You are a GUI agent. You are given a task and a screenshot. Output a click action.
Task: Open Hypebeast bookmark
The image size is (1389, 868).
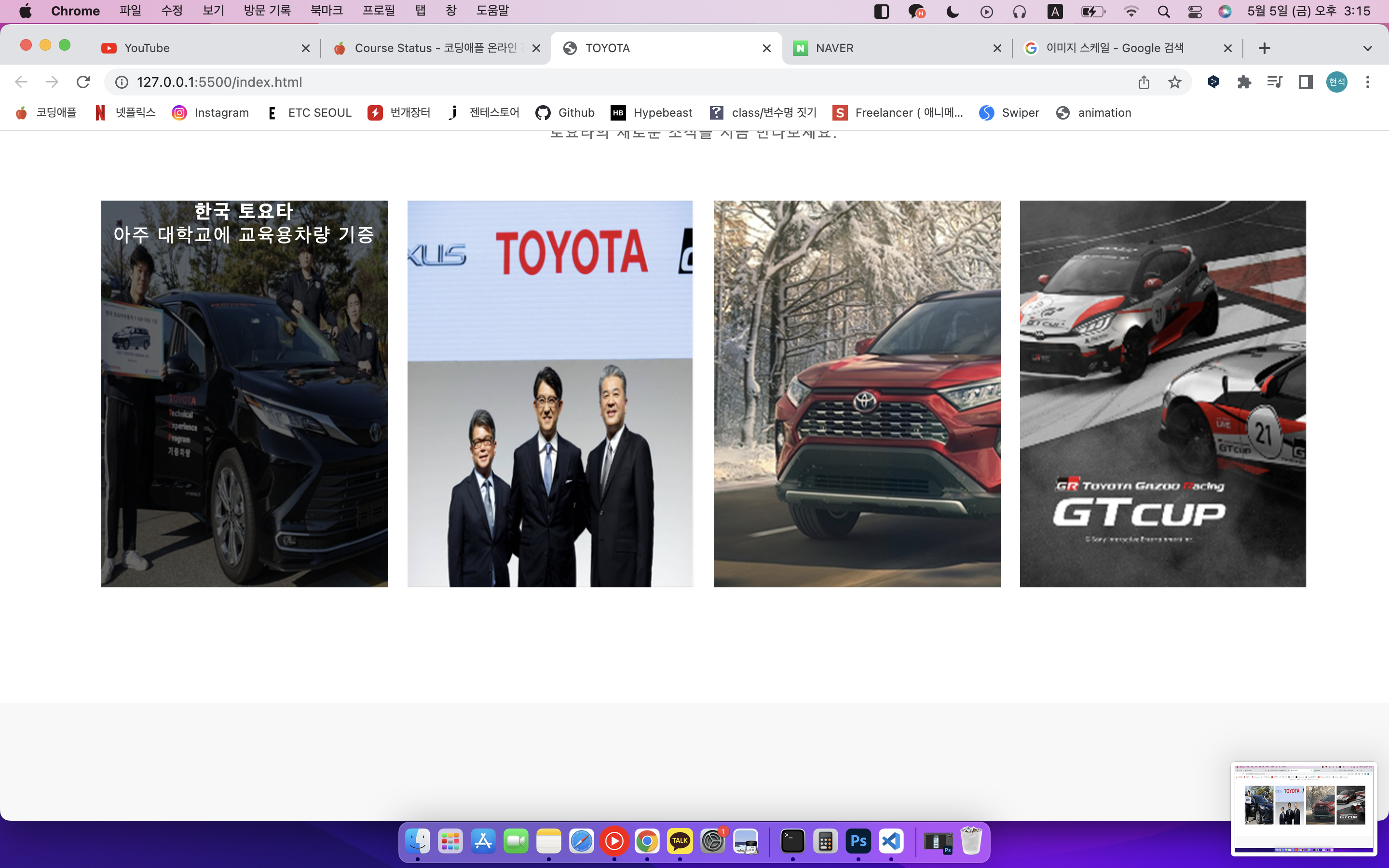[652, 112]
